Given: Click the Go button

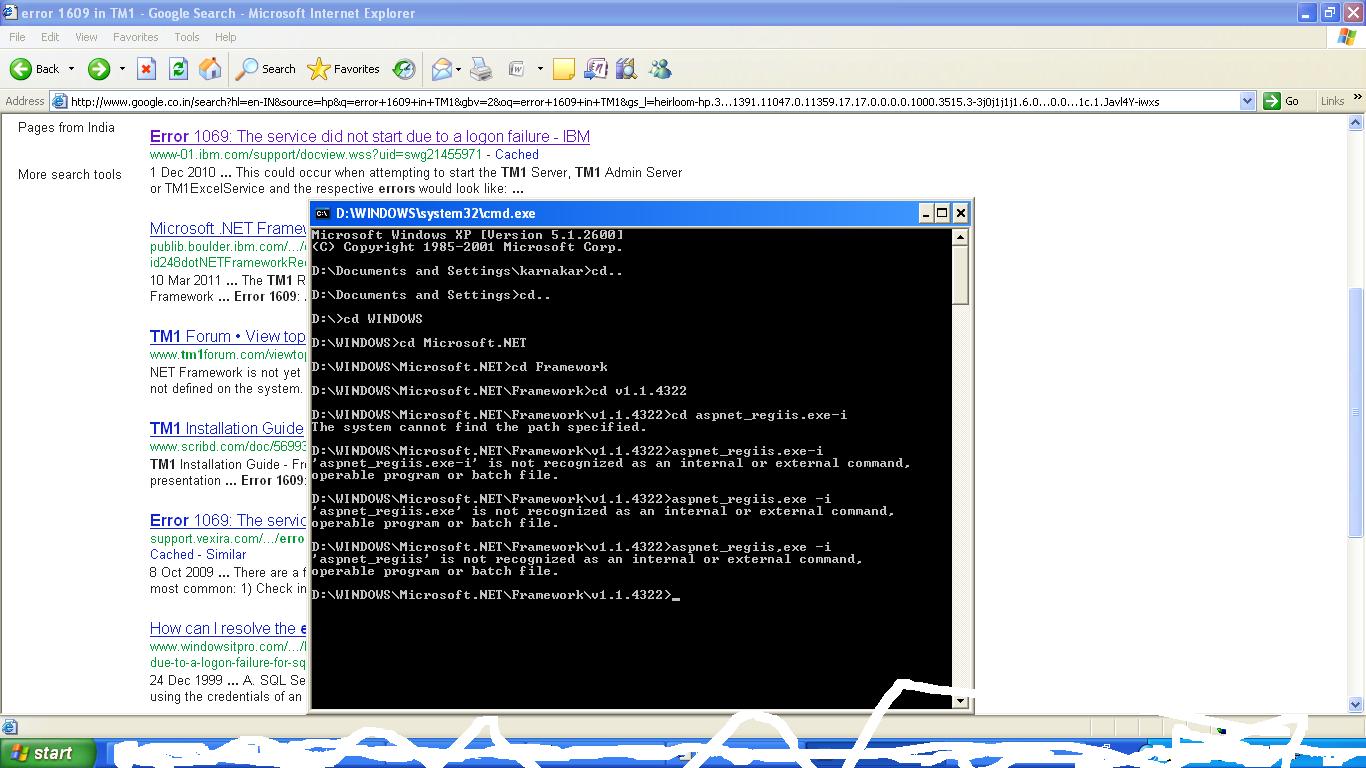Looking at the screenshot, I should [x=1283, y=101].
